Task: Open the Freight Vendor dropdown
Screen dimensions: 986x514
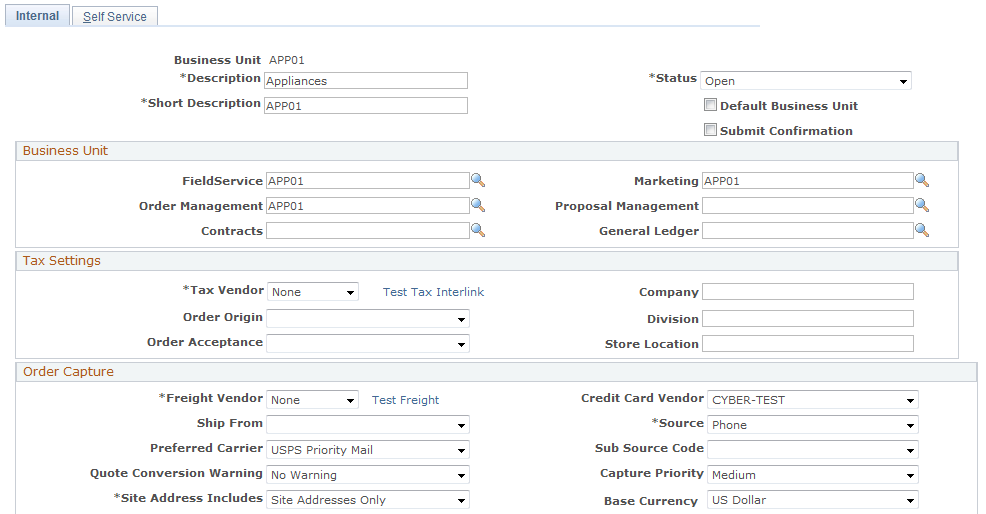Action: 313,399
